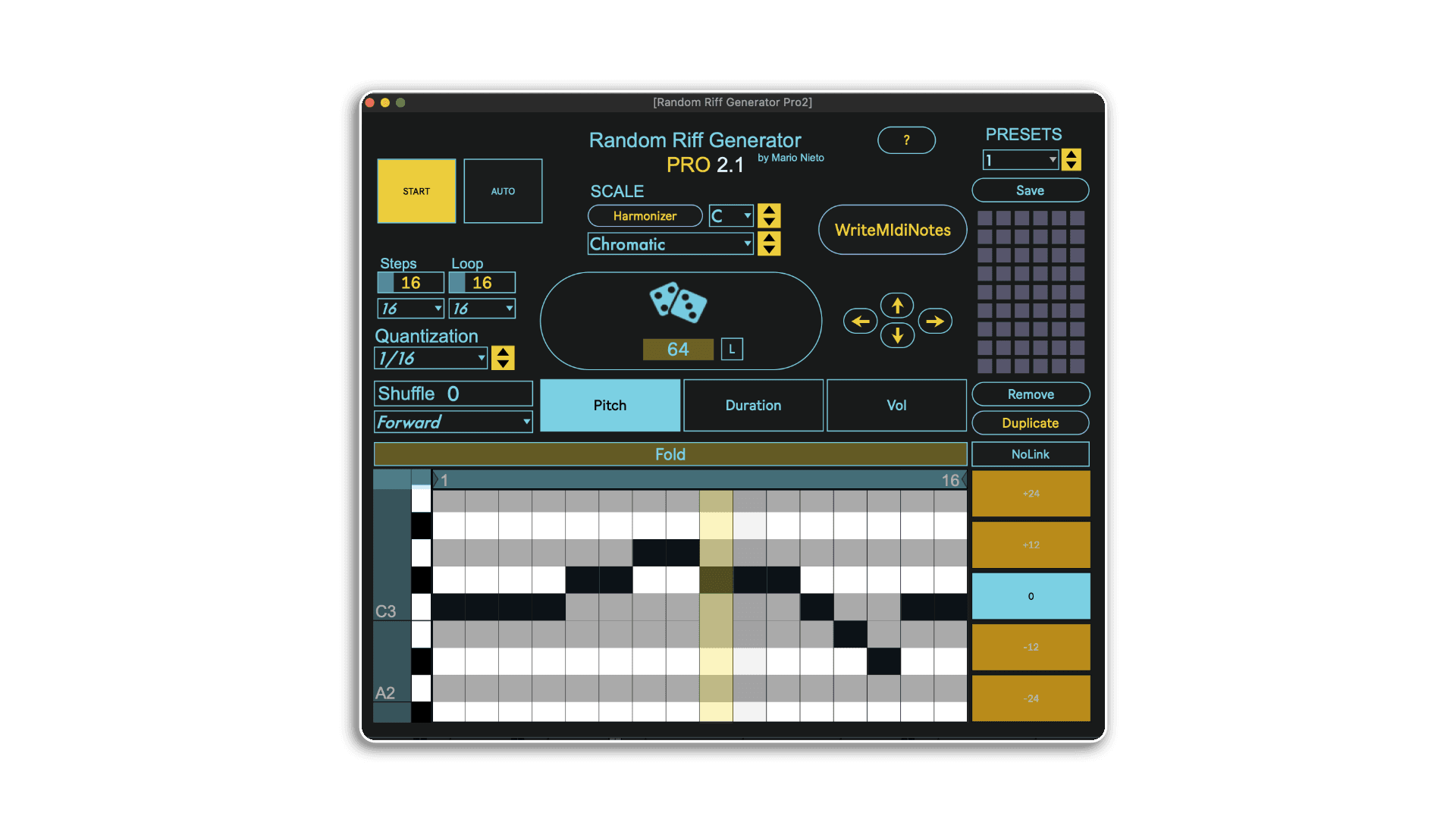Click the Duplicate button
This screenshot has width=1456, height=819.
click(x=1031, y=423)
